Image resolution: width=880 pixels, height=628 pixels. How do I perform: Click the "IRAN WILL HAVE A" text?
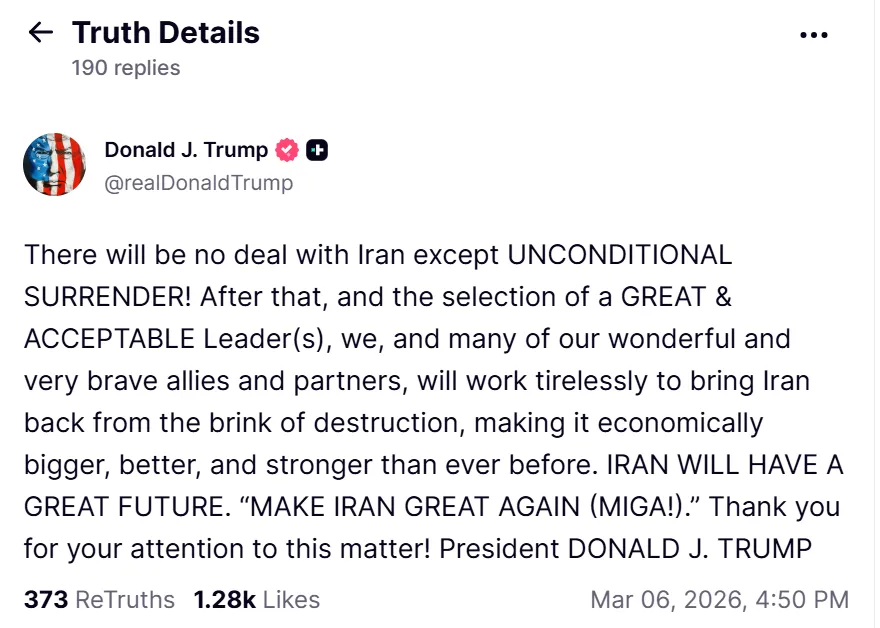click(x=744, y=465)
